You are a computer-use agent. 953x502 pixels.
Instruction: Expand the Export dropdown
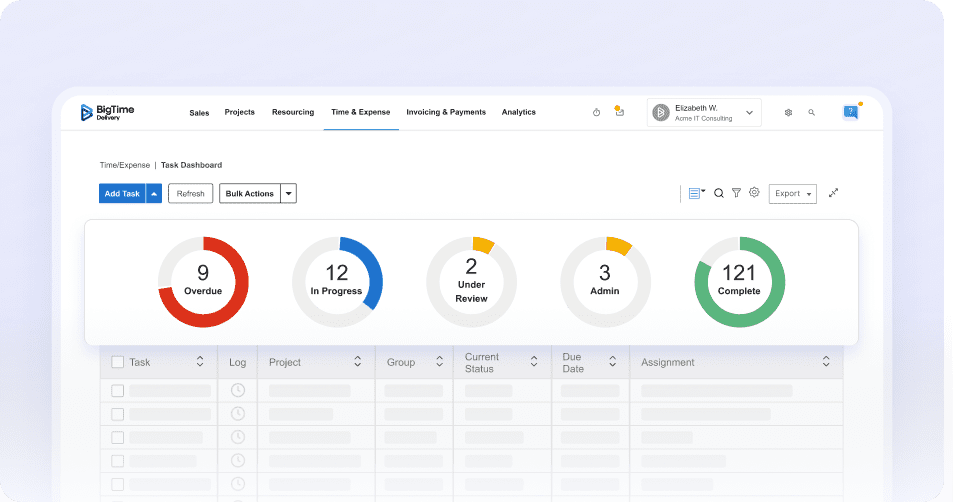[792, 193]
